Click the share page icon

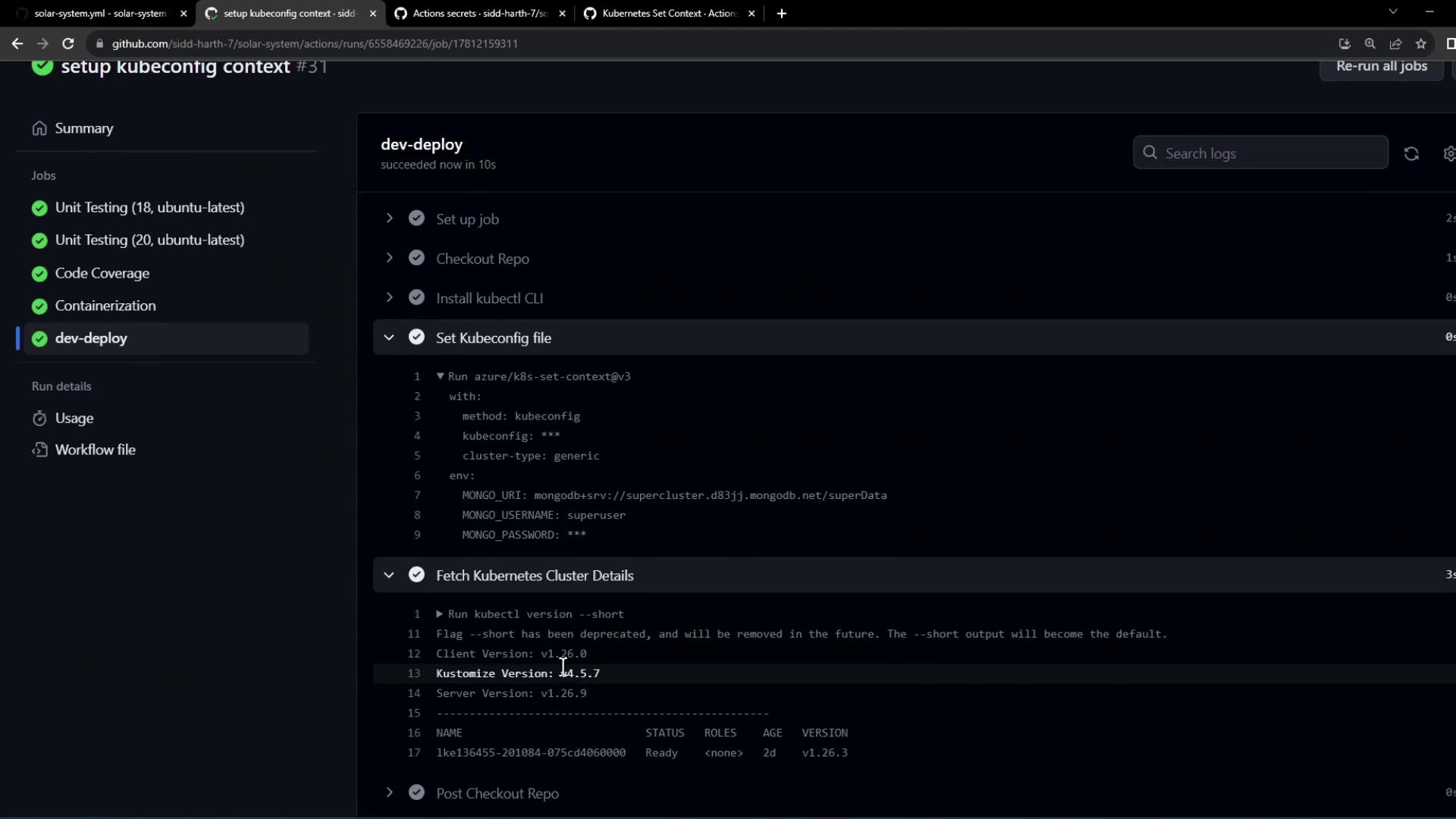point(1395,44)
